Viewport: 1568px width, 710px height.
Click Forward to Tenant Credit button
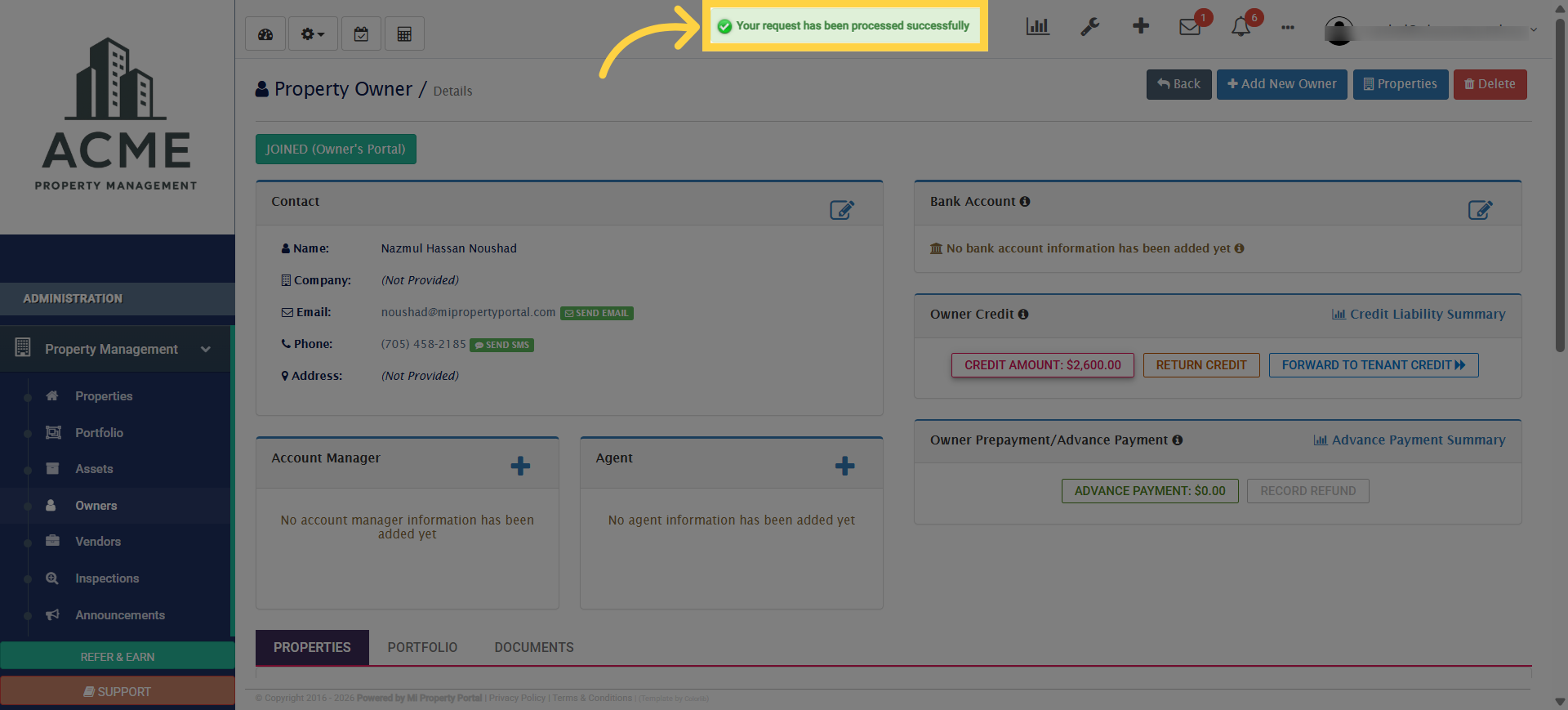tap(1374, 365)
